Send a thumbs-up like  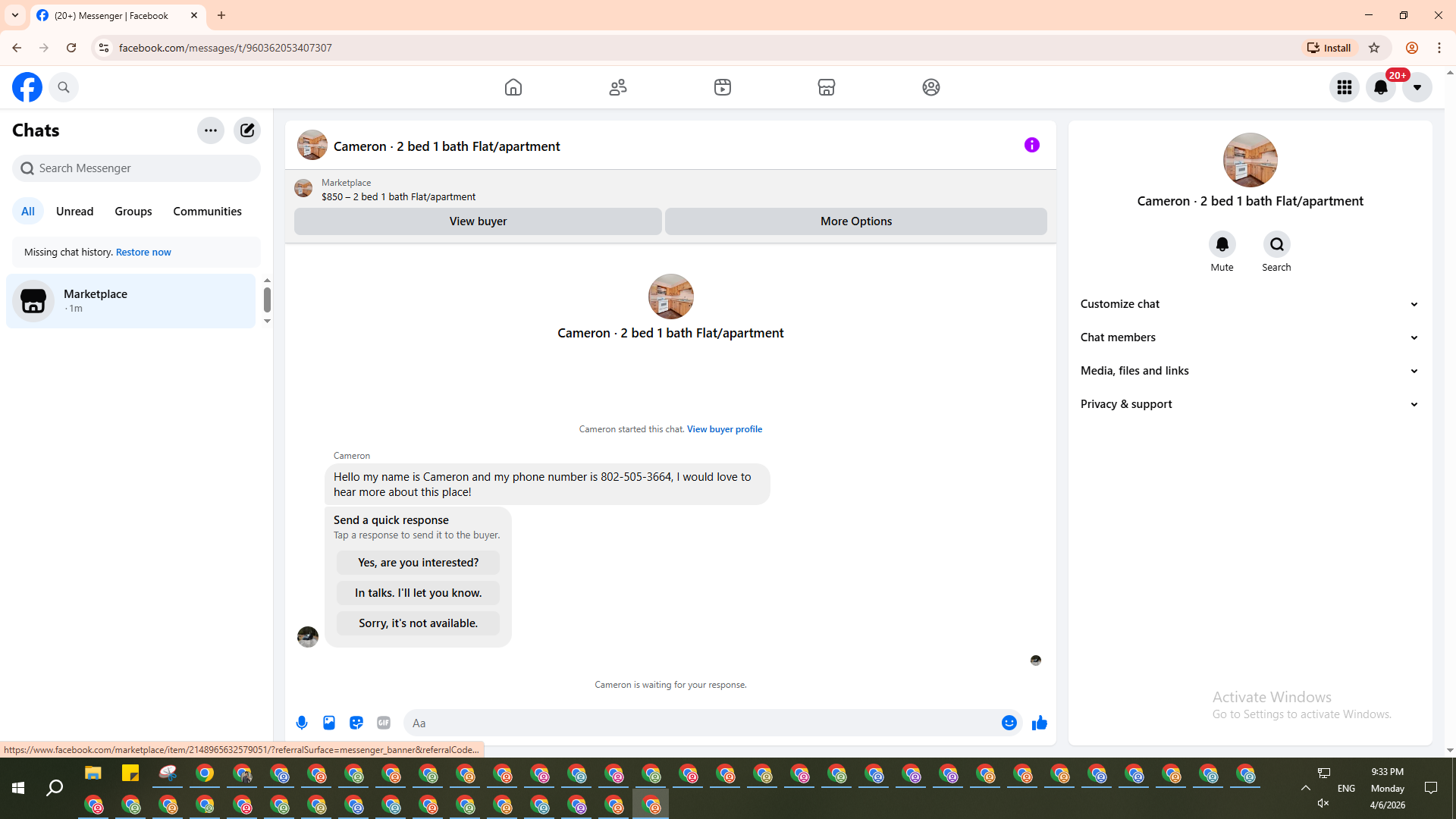pos(1040,723)
